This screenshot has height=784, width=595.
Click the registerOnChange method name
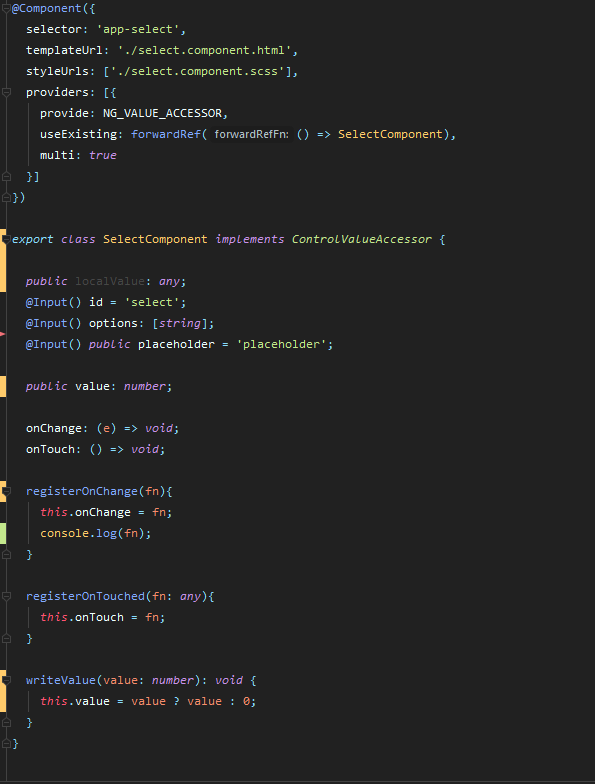[x=82, y=492]
